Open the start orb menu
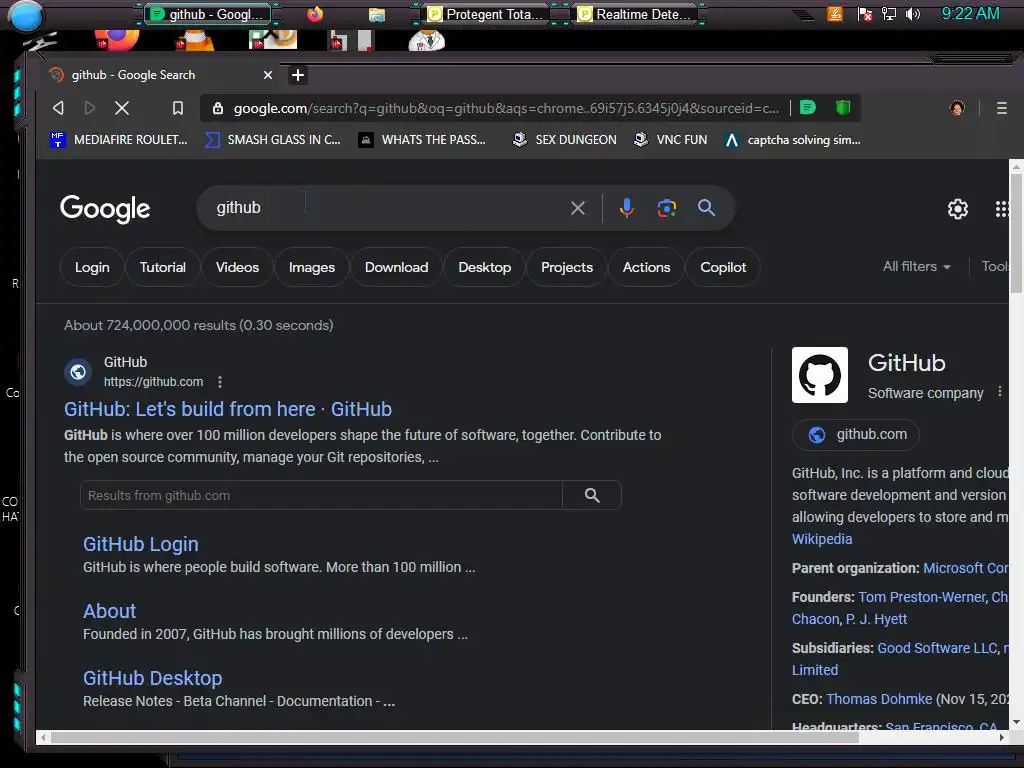Viewport: 1024px width, 768px height. 26,15
